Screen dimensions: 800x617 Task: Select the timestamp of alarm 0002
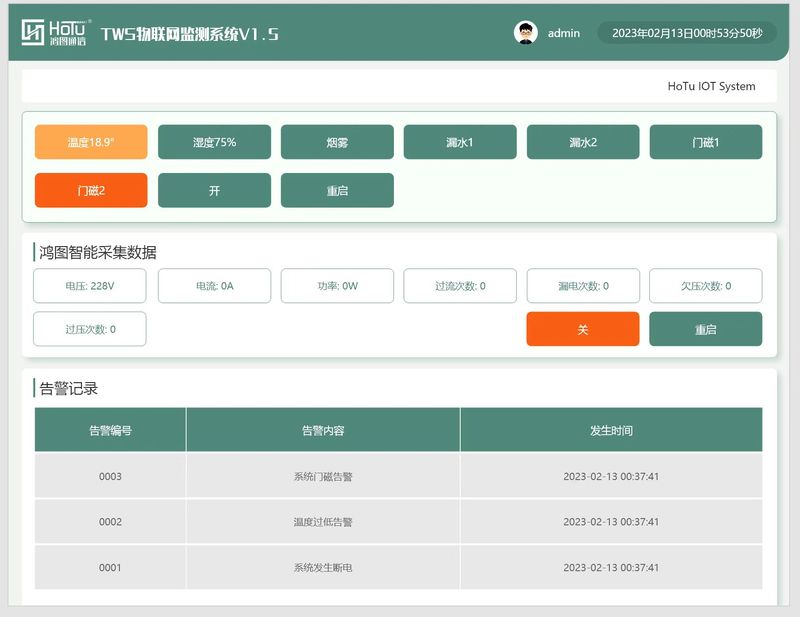click(611, 522)
